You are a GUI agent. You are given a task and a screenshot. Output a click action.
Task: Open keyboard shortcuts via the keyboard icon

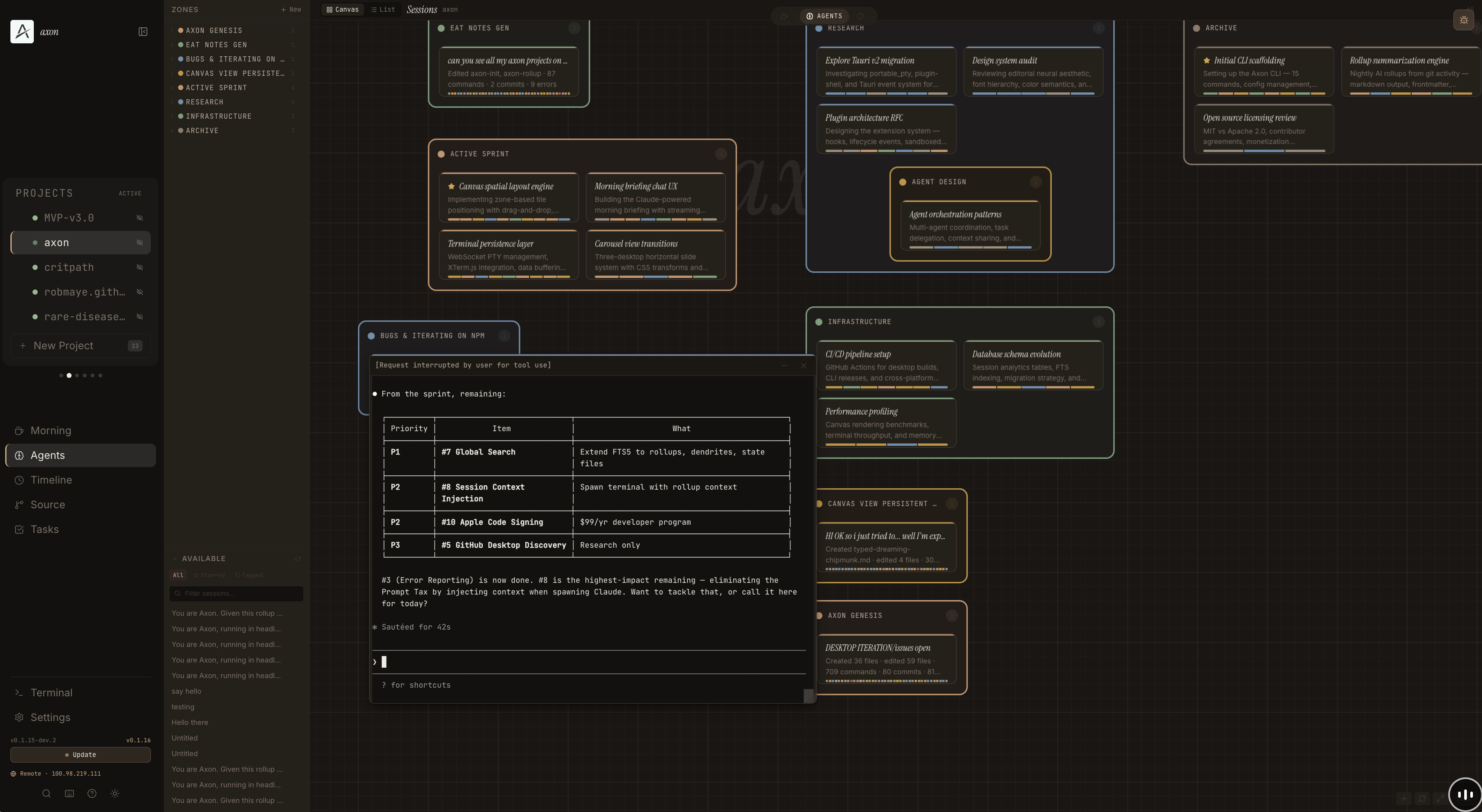pos(69,793)
